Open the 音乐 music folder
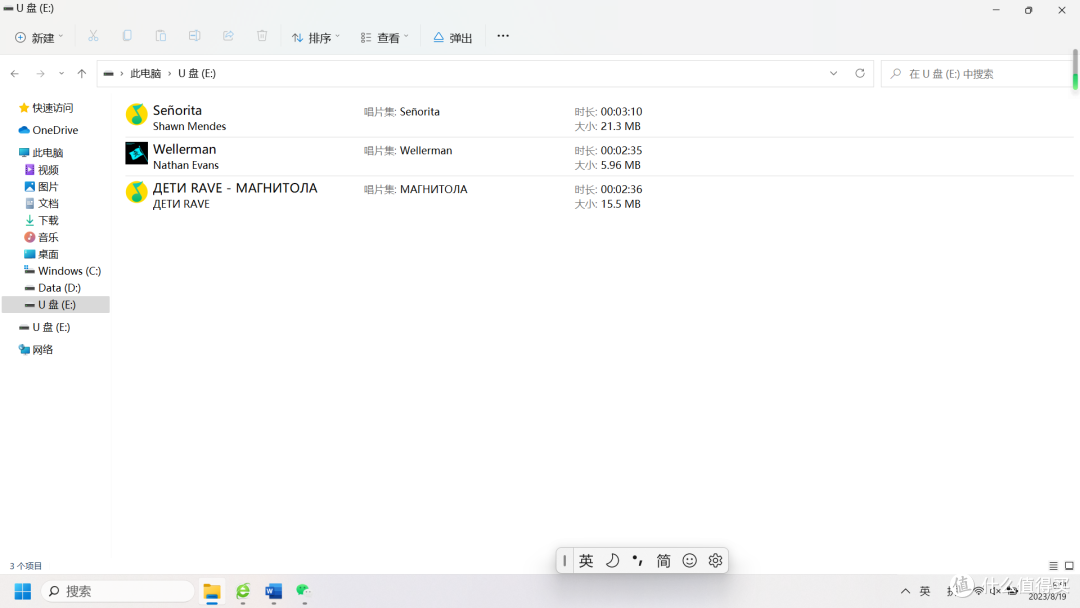Viewport: 1080px width, 608px height. (x=41, y=238)
